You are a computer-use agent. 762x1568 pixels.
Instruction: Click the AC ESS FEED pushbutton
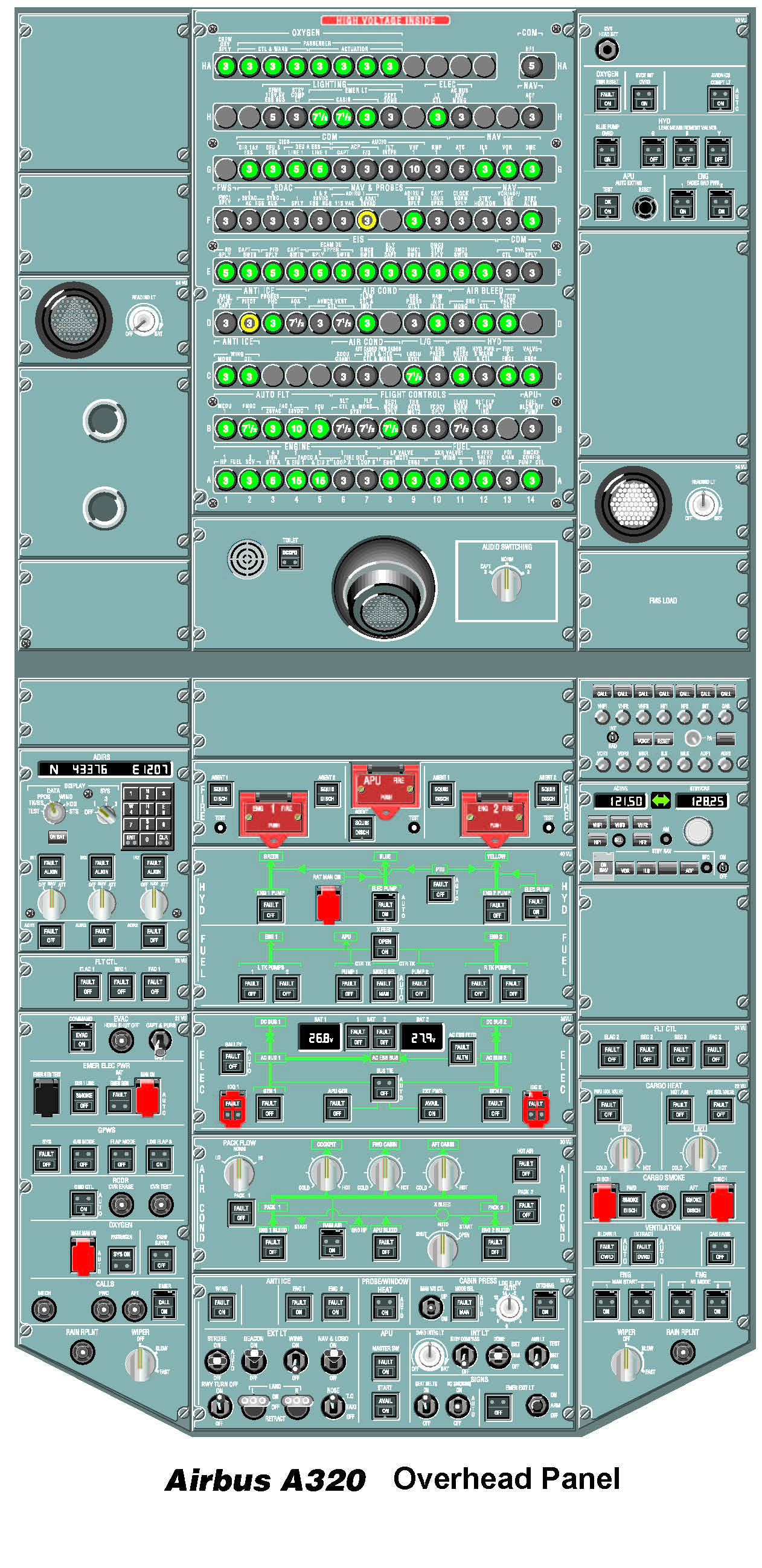point(463,1052)
